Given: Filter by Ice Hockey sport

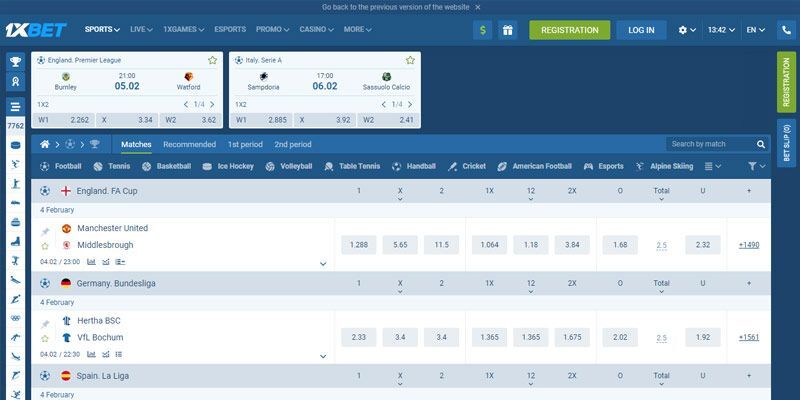Looking at the screenshot, I should tap(228, 166).
